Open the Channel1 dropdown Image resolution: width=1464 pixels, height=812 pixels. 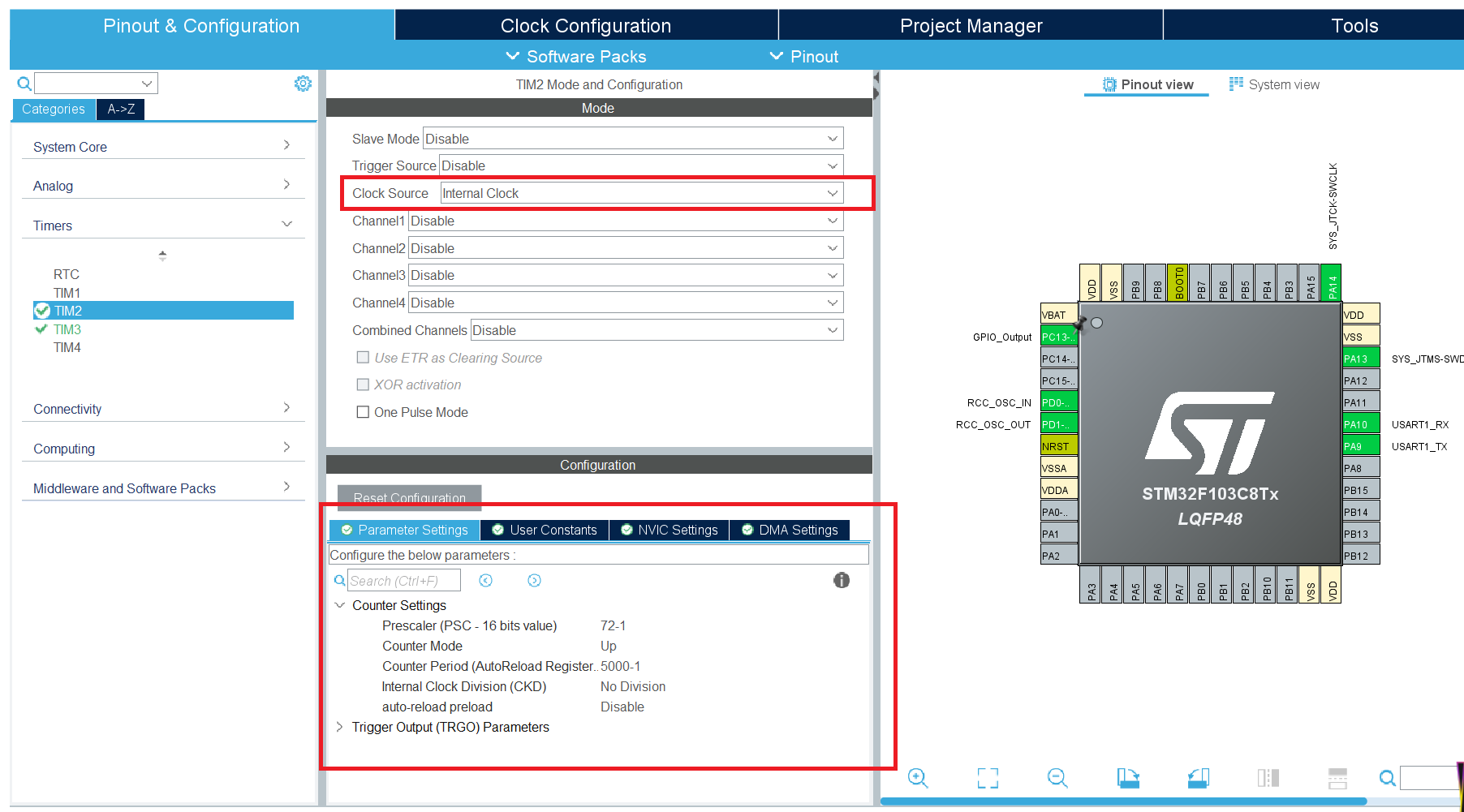tap(626, 221)
